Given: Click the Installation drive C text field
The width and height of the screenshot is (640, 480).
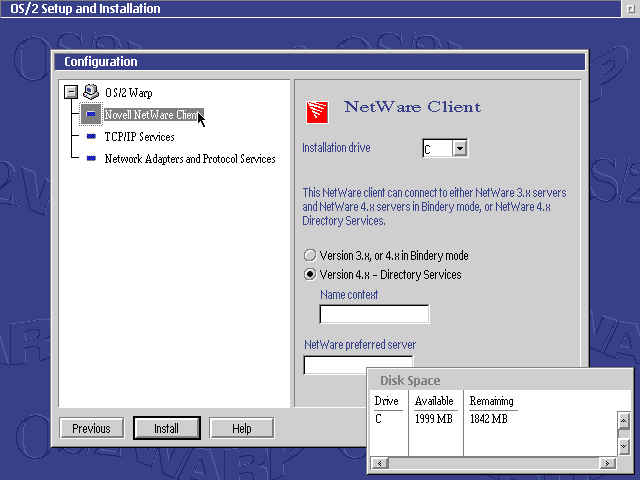Looking at the screenshot, I should point(438,149).
